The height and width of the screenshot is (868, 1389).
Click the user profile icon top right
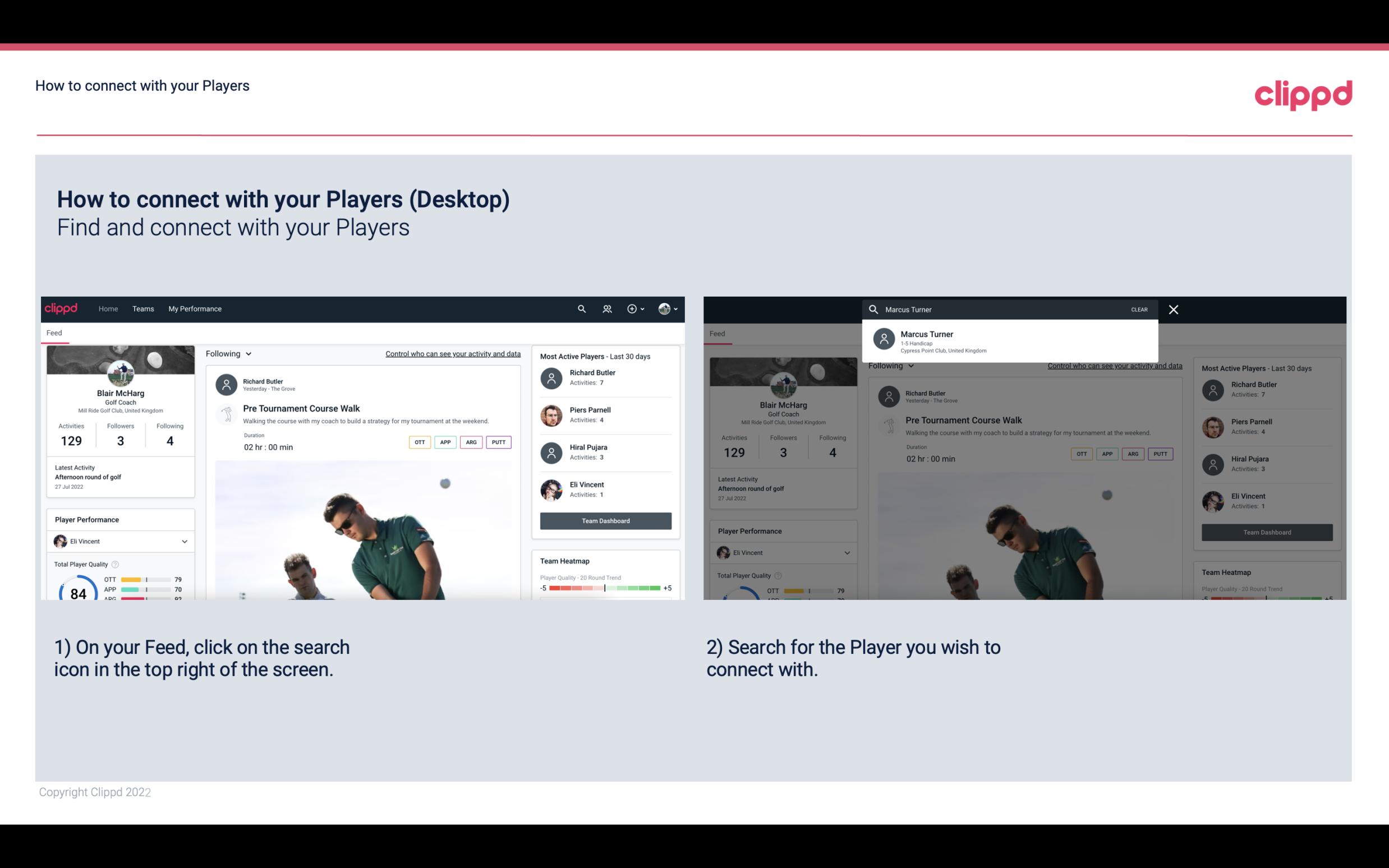point(664,308)
